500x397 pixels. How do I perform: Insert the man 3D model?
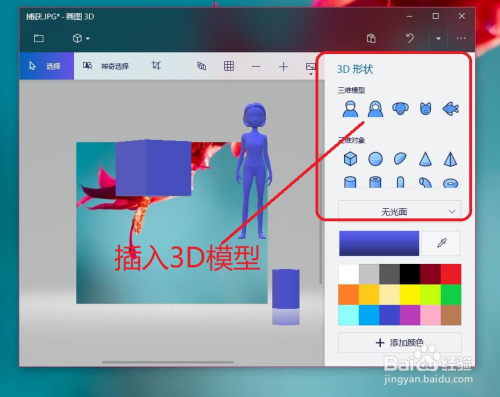pyautogui.click(x=350, y=109)
